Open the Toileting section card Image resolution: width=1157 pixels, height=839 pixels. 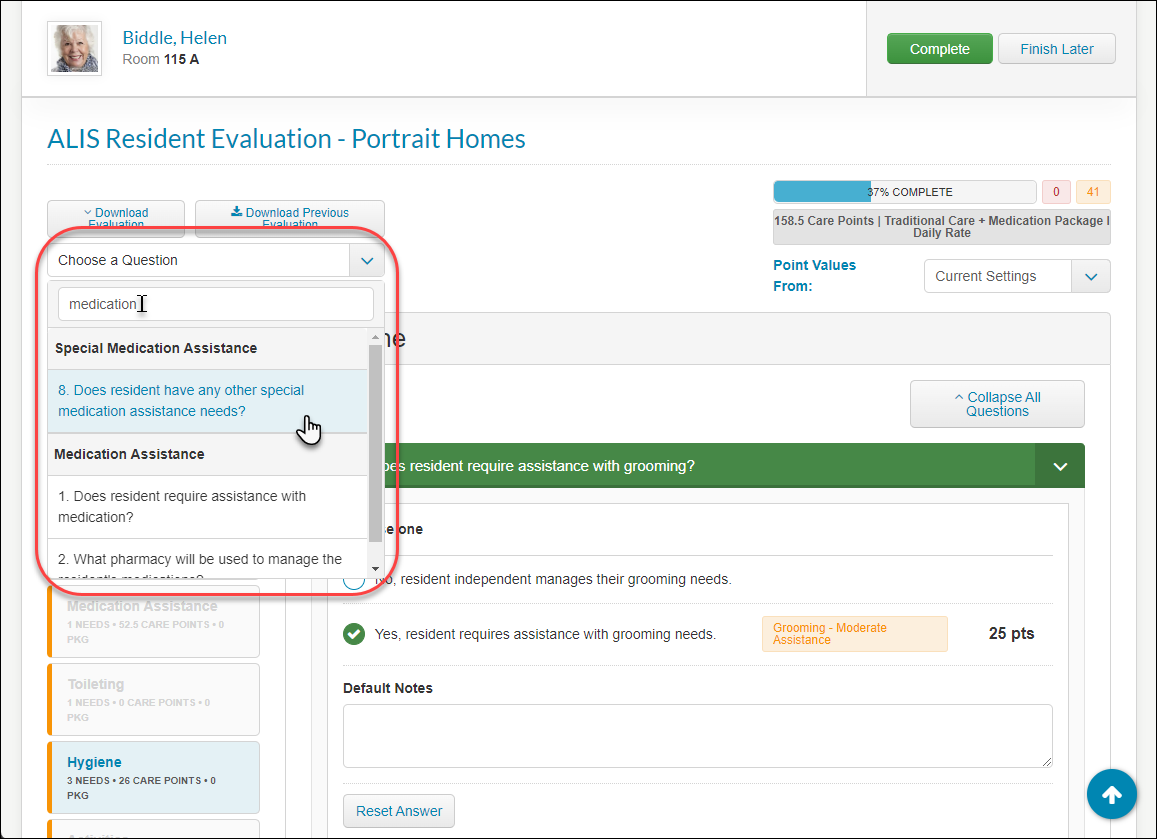(x=153, y=700)
